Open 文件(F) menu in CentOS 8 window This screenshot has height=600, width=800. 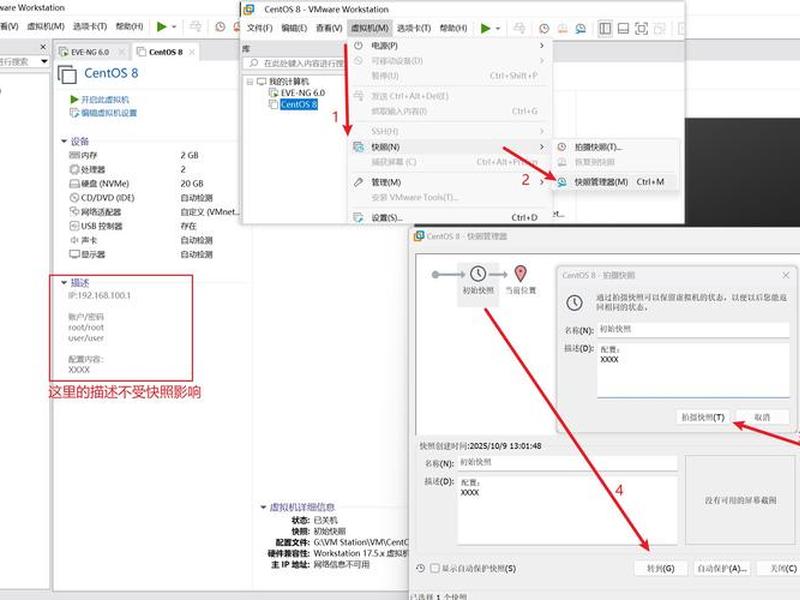coord(260,28)
